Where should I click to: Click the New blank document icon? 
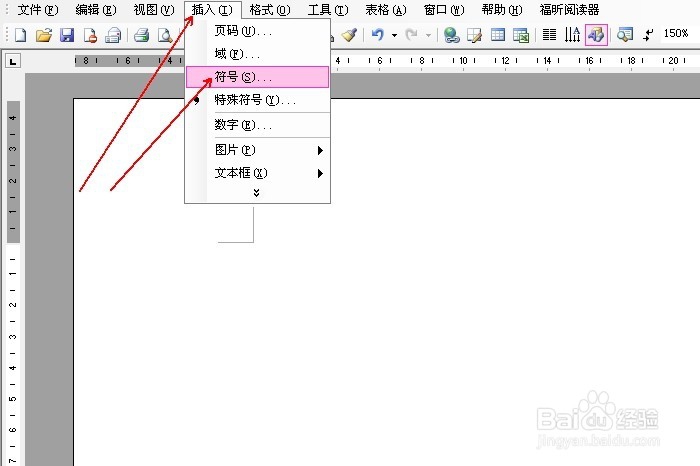pos(21,35)
